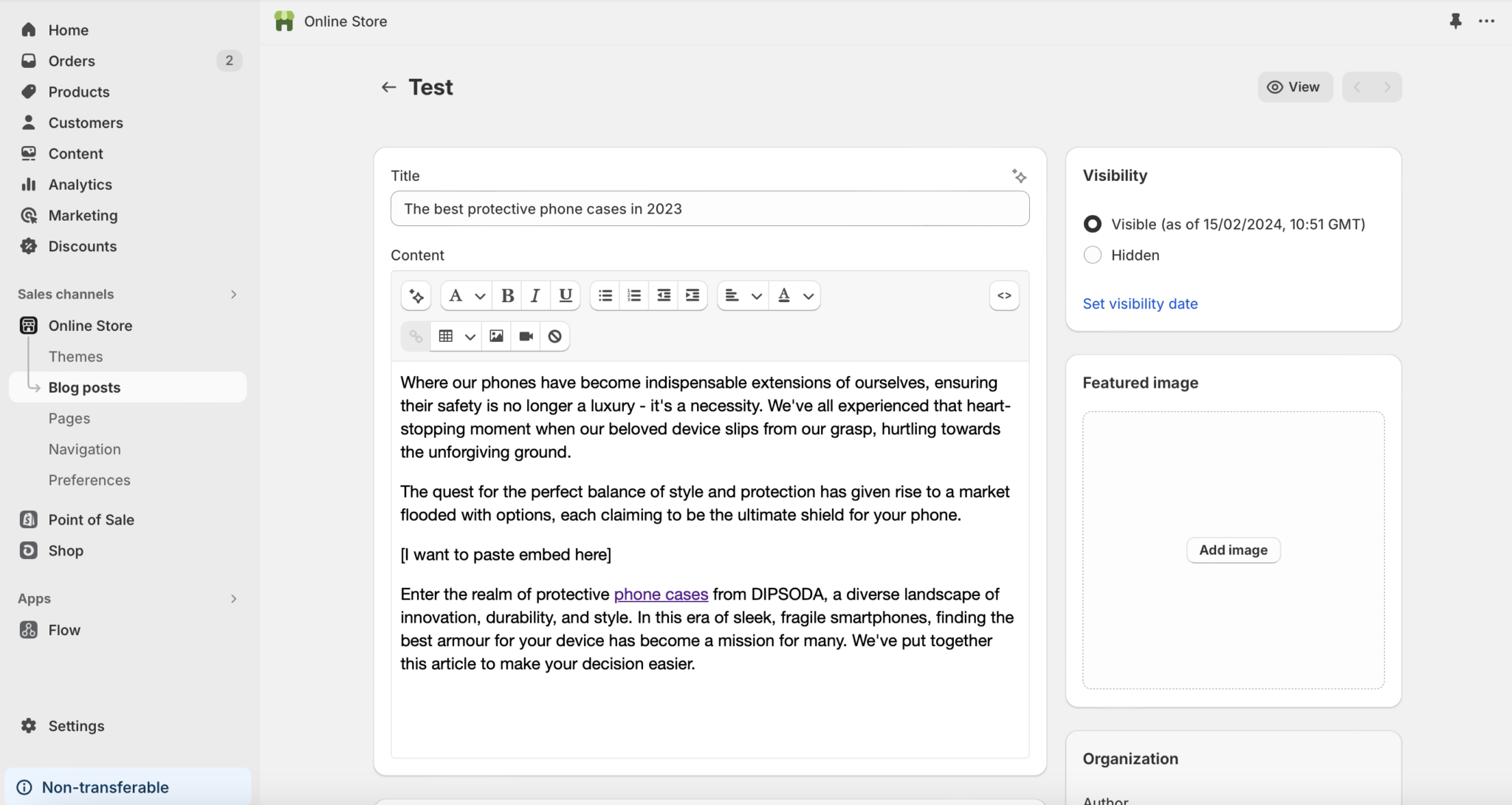Viewport: 1512px width, 805px height.
Task: Select Blog posts in sidebar
Action: click(127, 387)
